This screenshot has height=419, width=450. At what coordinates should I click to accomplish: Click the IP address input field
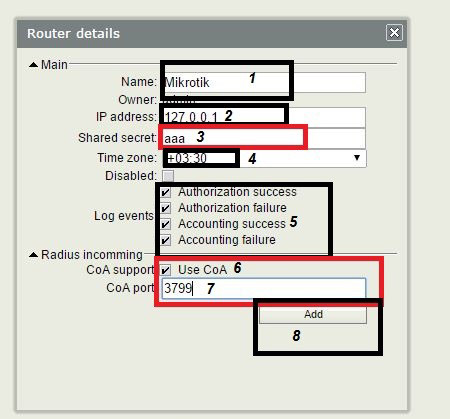(x=264, y=117)
